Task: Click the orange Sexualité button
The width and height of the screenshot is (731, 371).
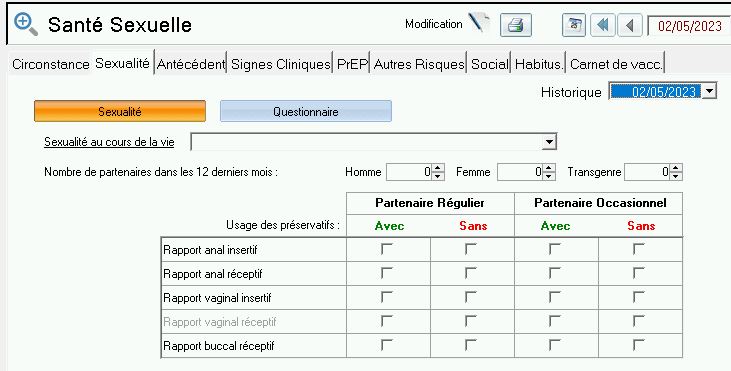Action: point(120,111)
